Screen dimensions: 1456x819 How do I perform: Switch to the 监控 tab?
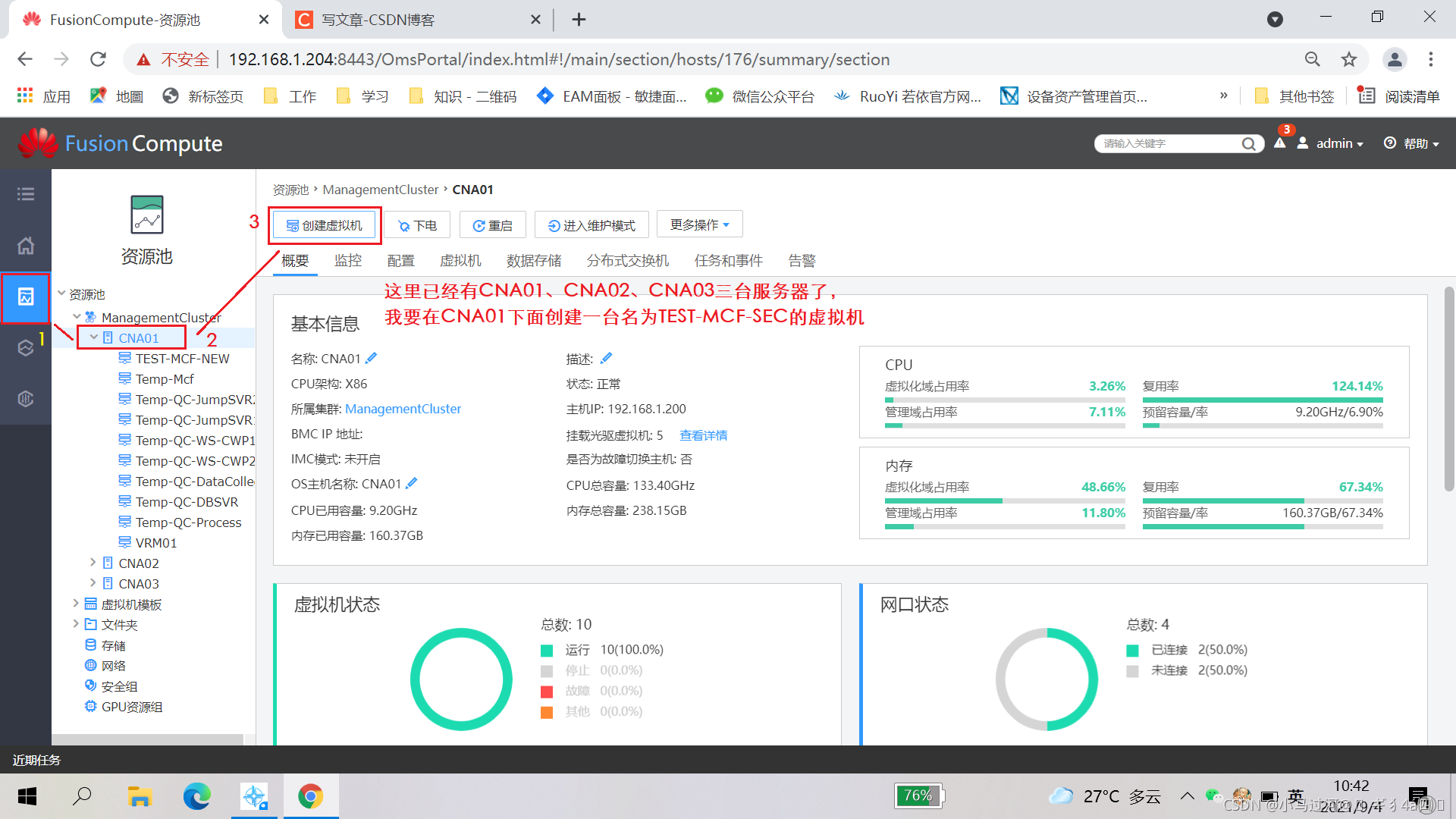[348, 260]
